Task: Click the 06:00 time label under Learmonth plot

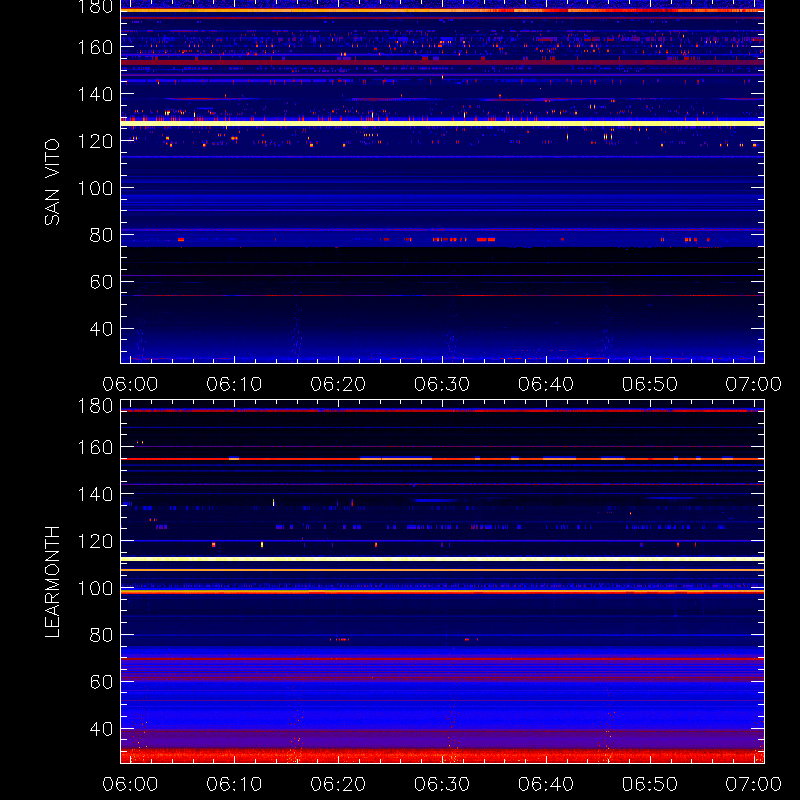Action: click(x=130, y=784)
